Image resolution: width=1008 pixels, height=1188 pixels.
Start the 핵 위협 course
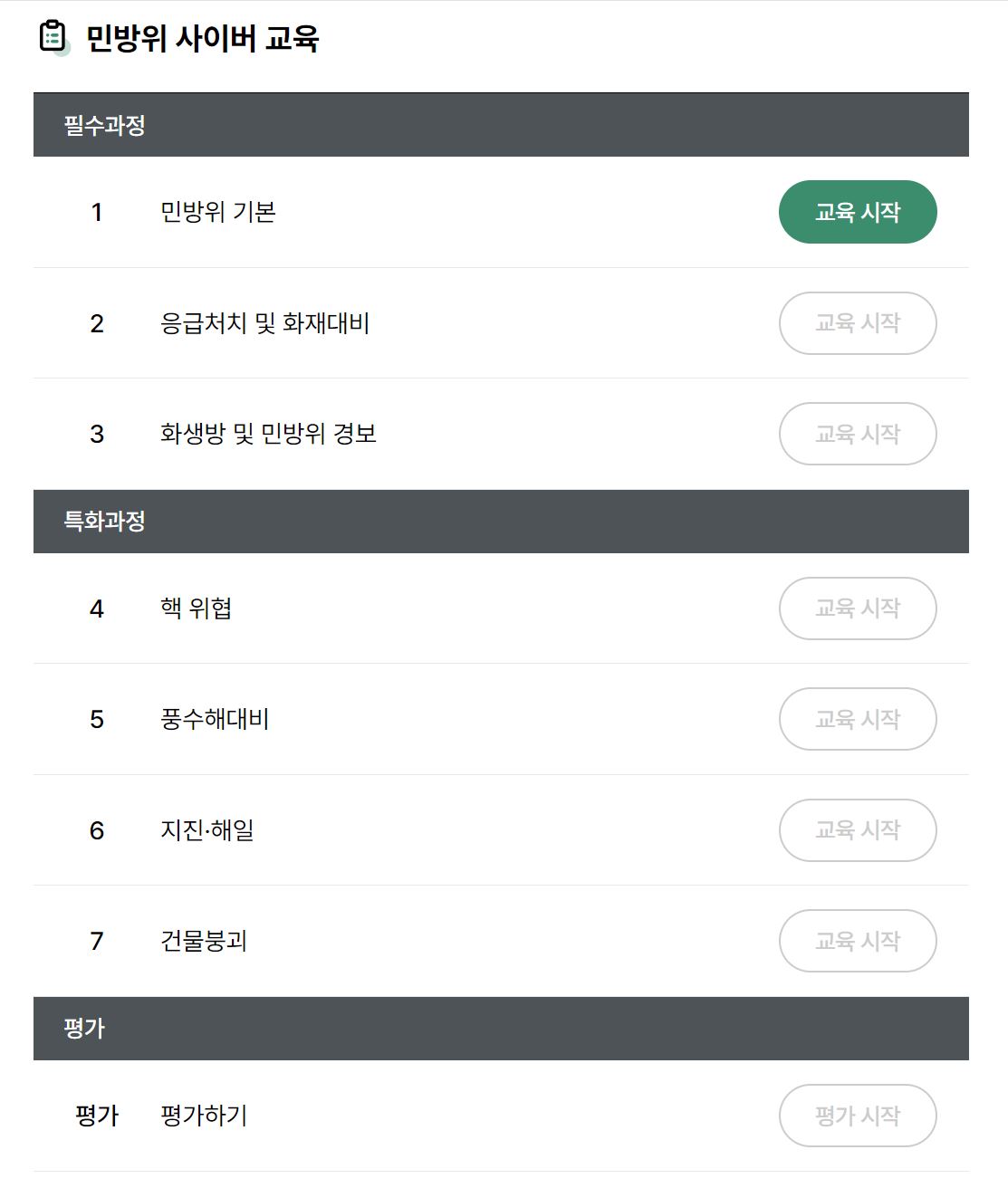[857, 608]
